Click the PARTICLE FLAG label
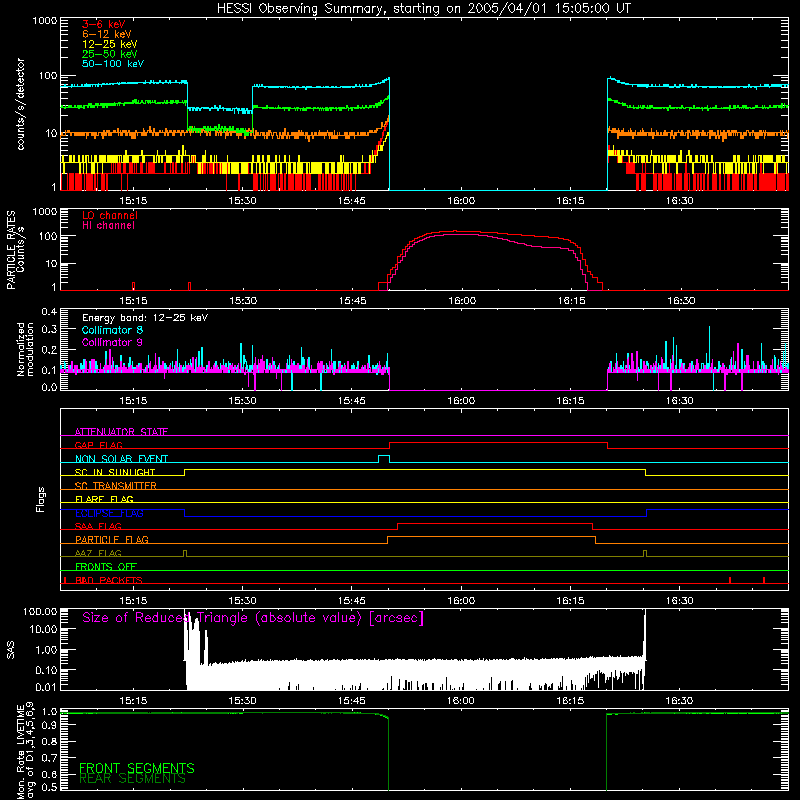The height and width of the screenshot is (800, 800). [112, 540]
